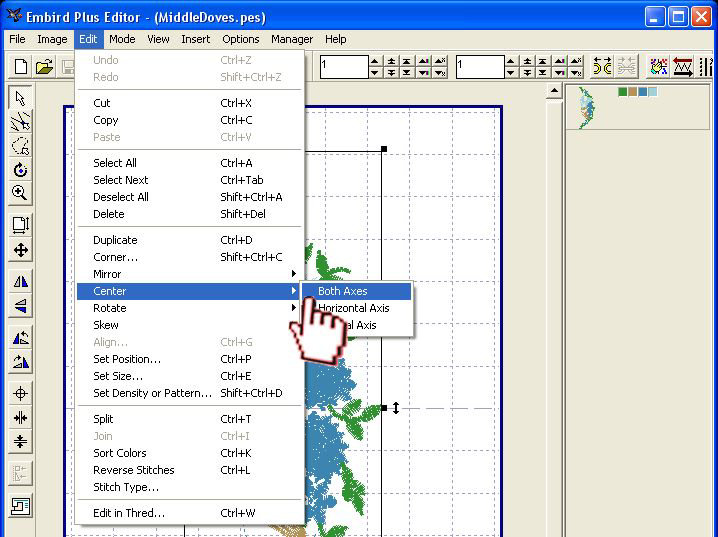This screenshot has width=718, height=537.
Task: Select the four-arrow move tool
Action: [20, 250]
